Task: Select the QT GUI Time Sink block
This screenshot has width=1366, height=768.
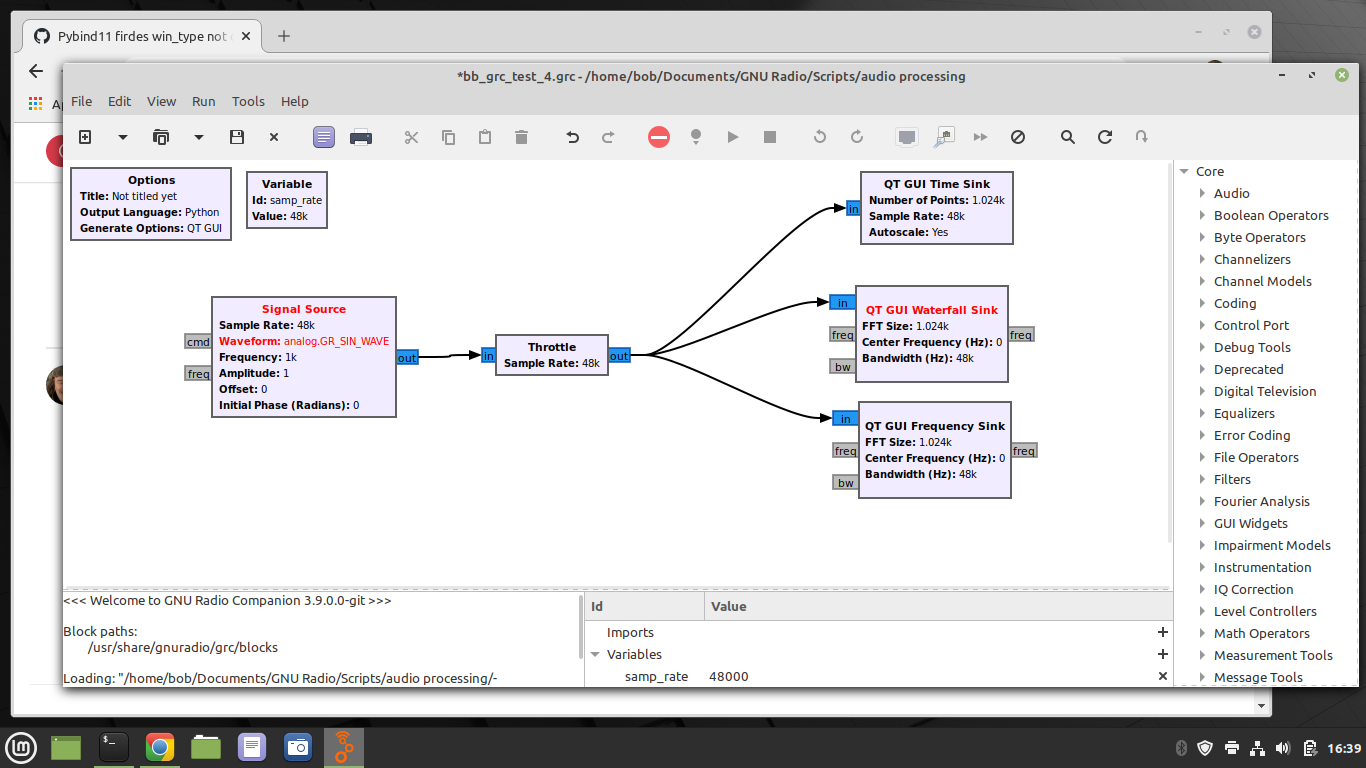Action: coord(937,208)
